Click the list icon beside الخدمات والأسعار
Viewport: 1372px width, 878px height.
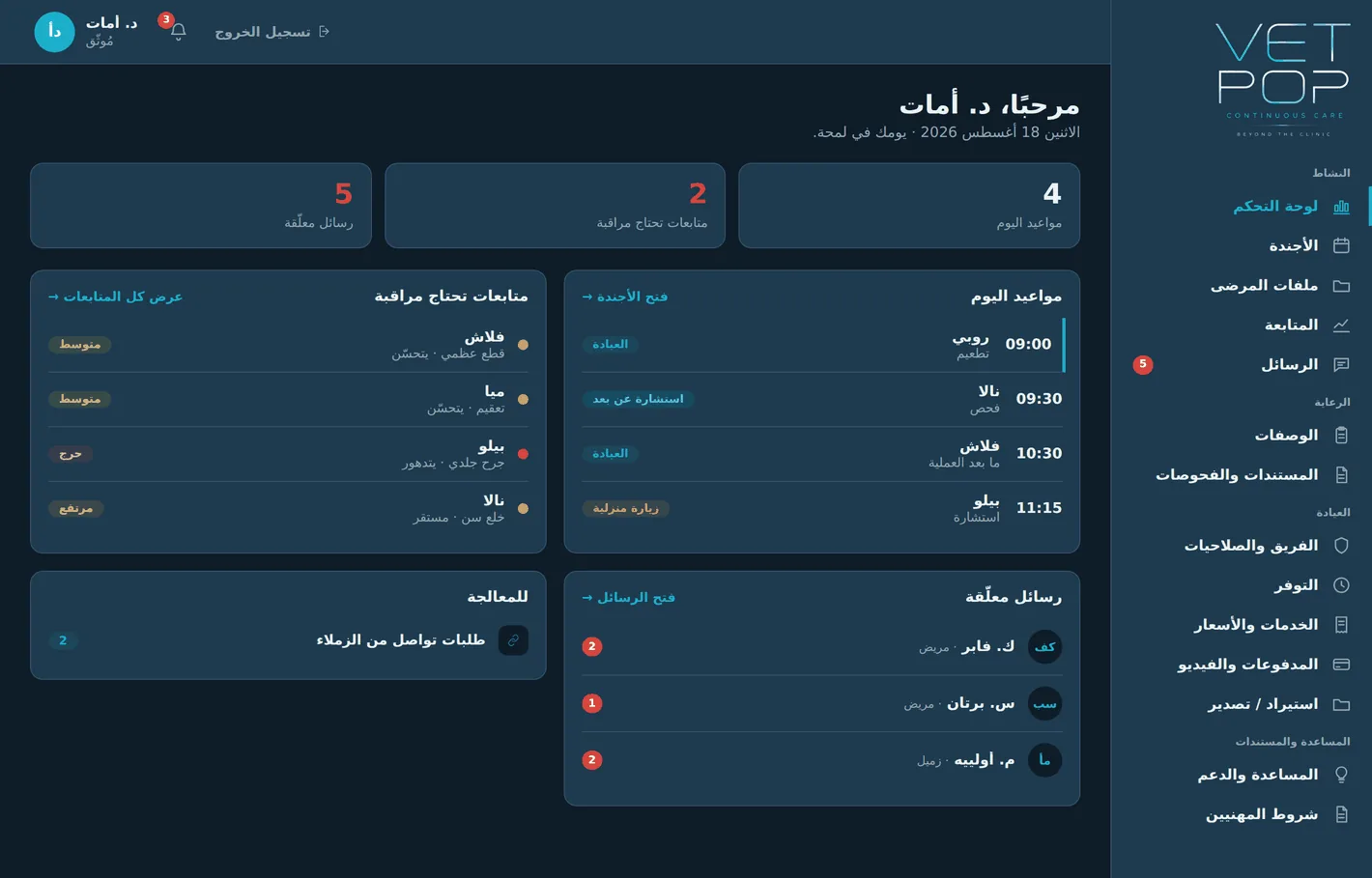coord(1341,625)
